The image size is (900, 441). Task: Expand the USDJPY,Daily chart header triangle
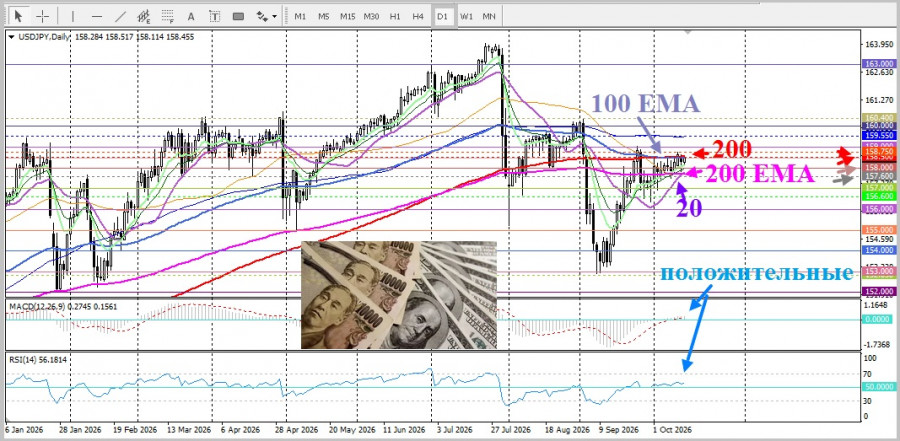[11, 37]
